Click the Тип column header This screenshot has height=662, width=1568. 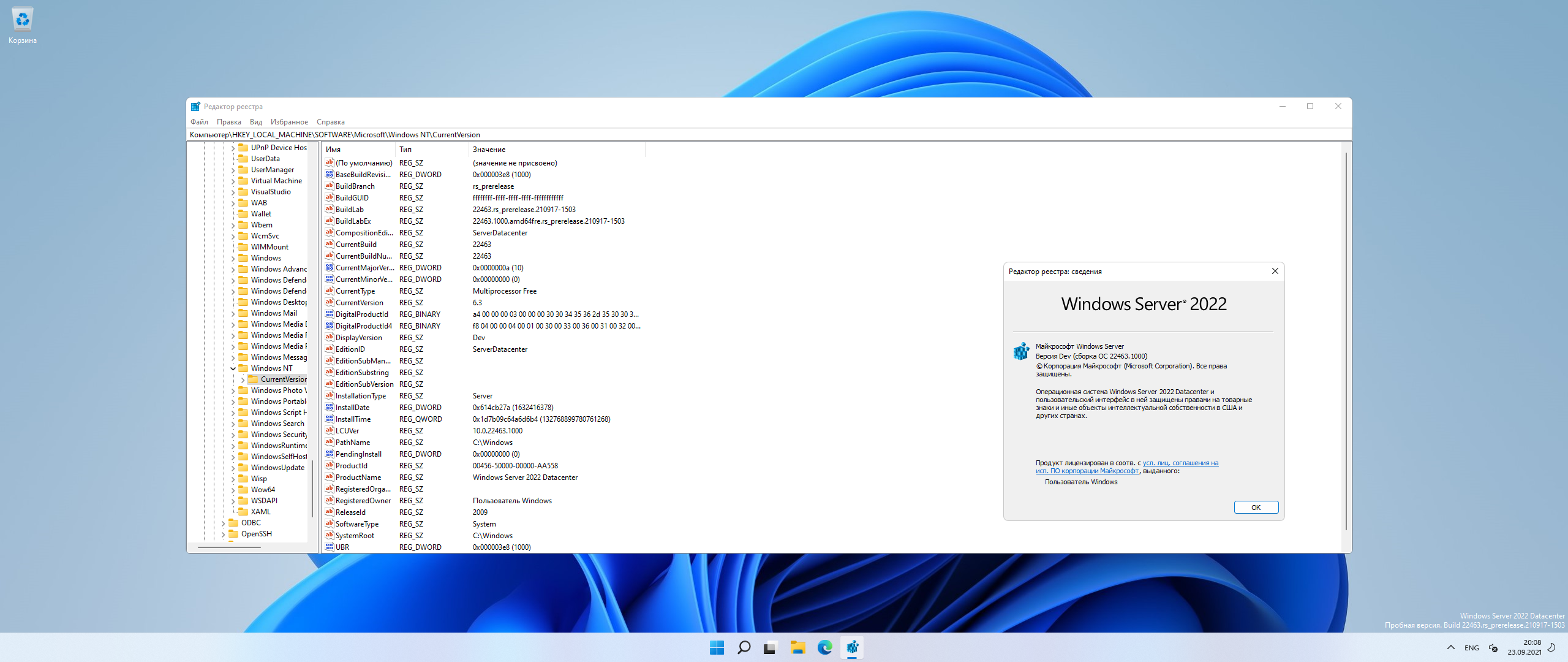(x=432, y=150)
